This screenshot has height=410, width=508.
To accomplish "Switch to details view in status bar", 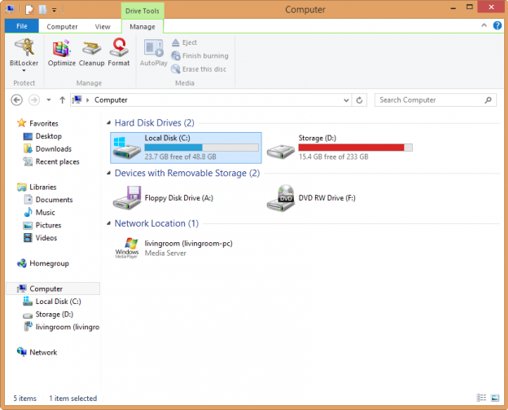I will point(481,398).
